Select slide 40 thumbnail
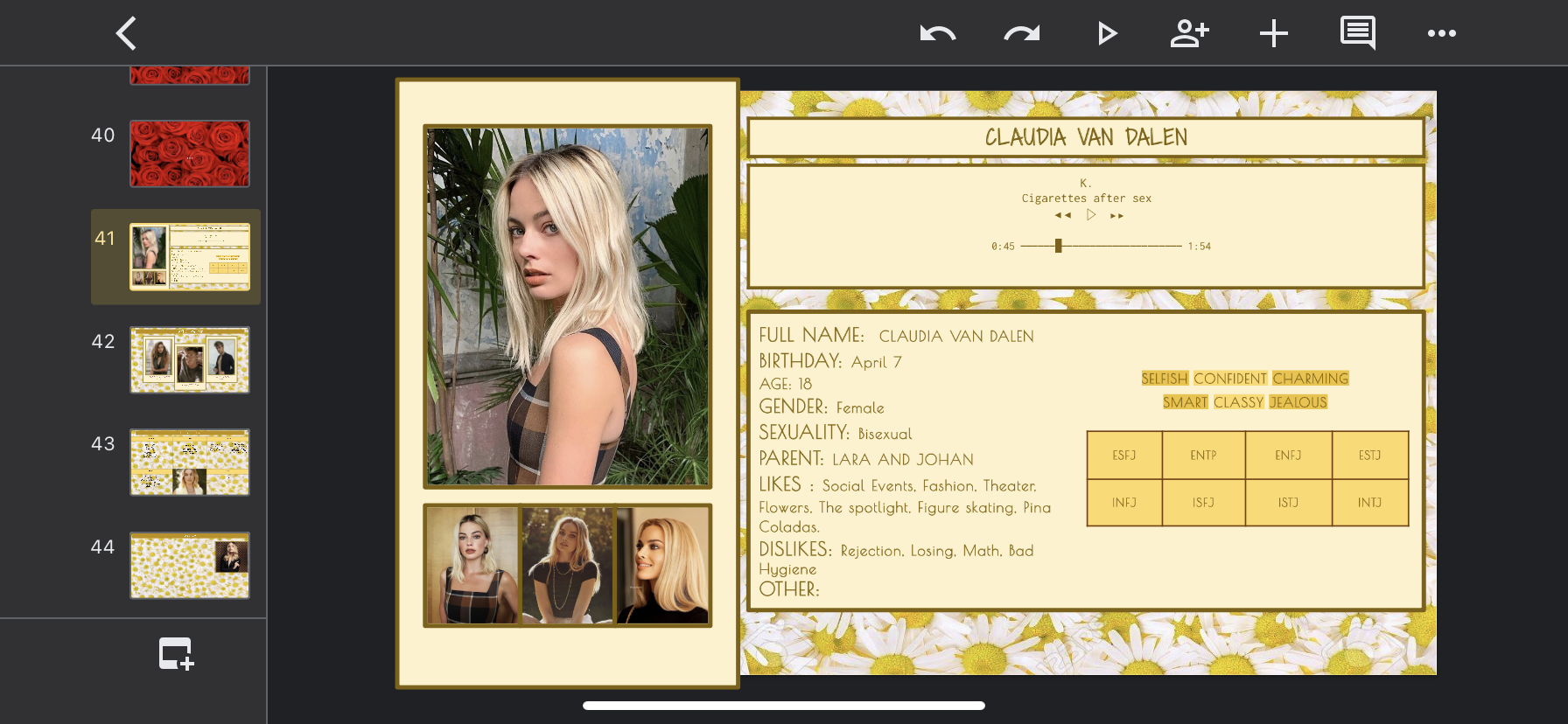The height and width of the screenshot is (724, 1568). tap(190, 154)
